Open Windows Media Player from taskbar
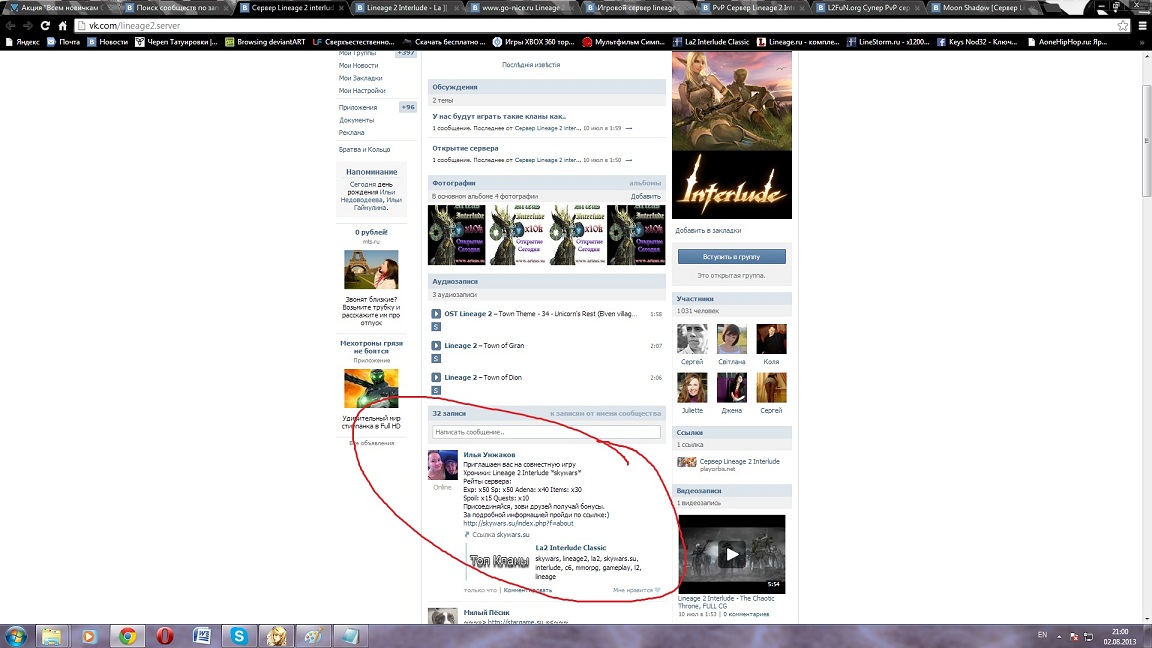The height and width of the screenshot is (648, 1152). point(89,636)
